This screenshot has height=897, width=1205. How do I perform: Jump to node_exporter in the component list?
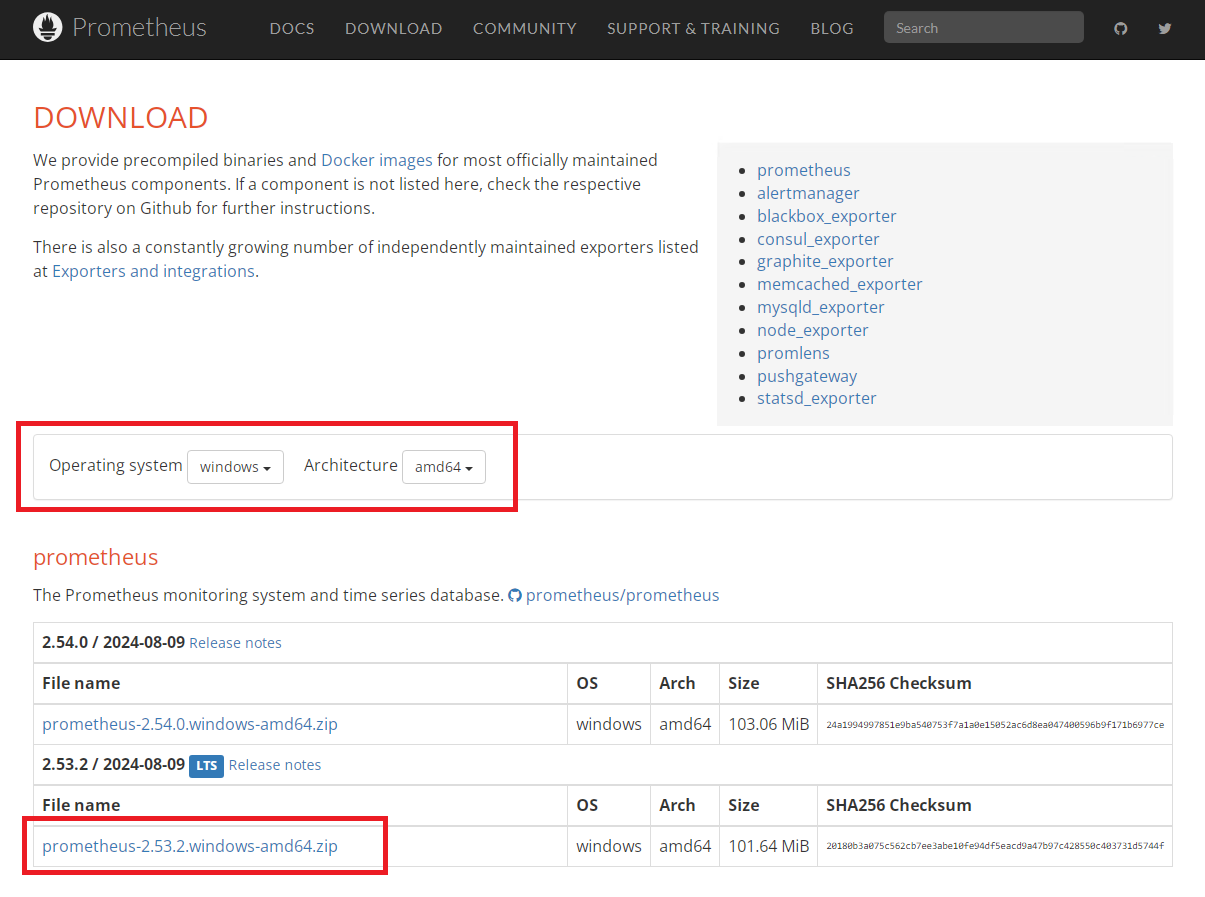812,330
